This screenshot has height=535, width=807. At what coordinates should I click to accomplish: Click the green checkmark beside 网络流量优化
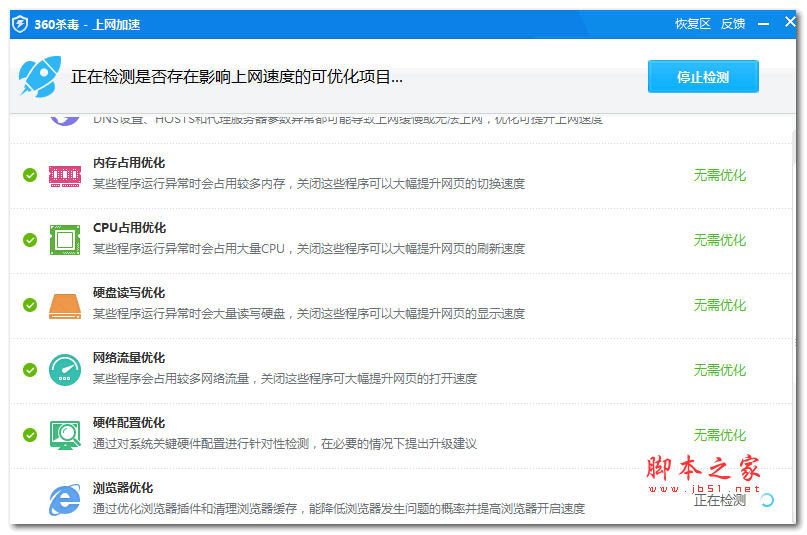[30, 370]
